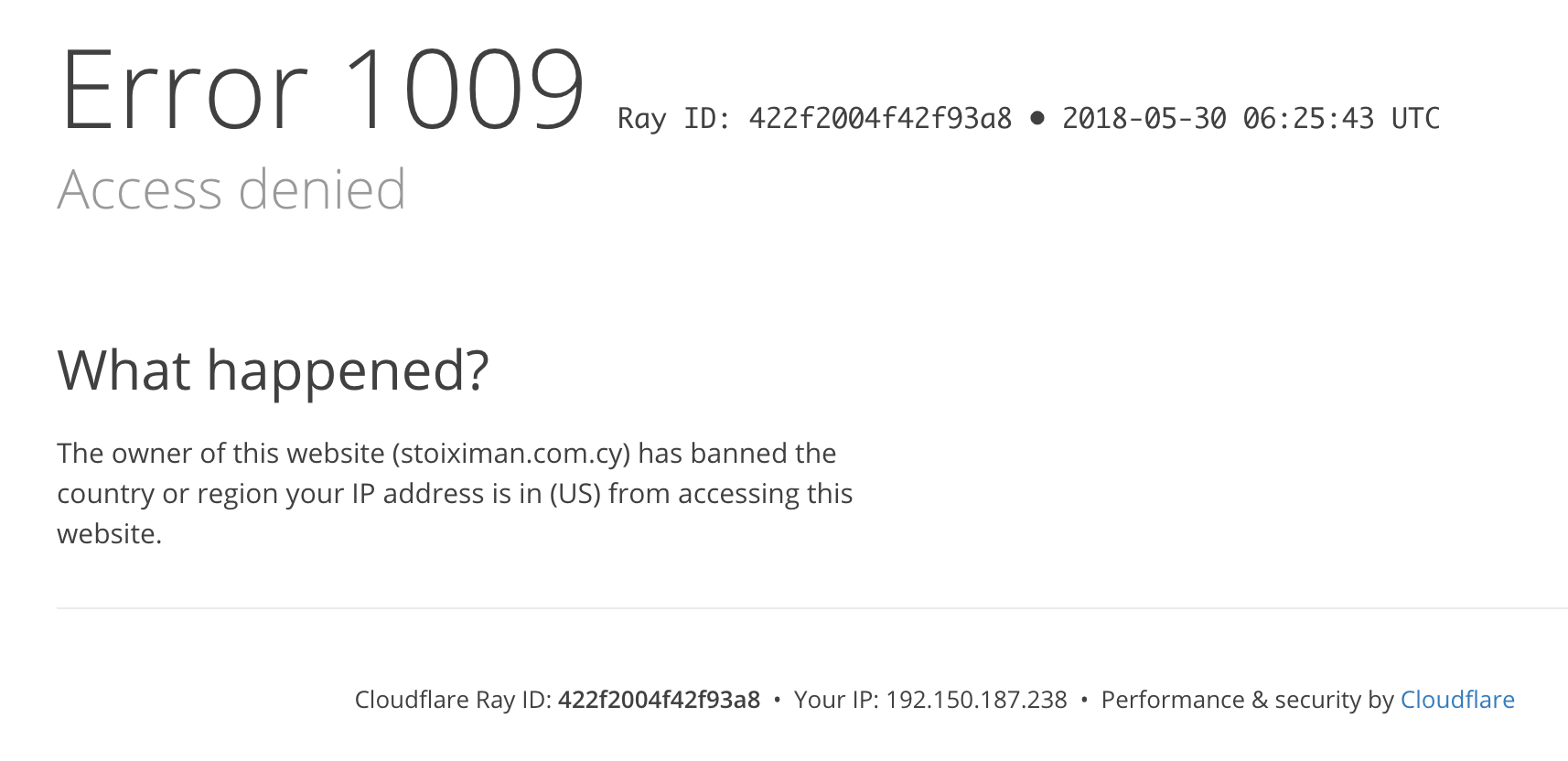The image size is (1568, 761).
Task: Click the word website. ending the paragraph
Action: tap(110, 534)
